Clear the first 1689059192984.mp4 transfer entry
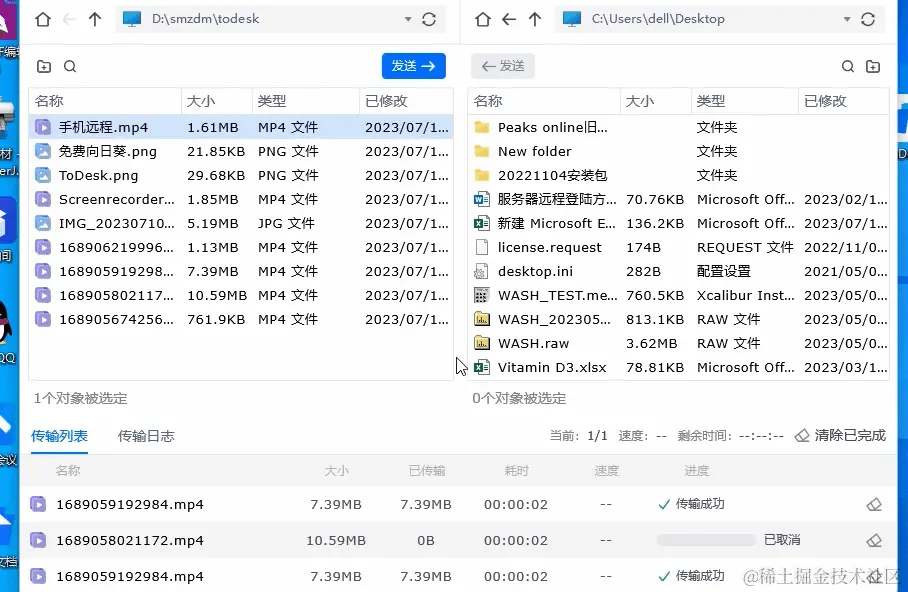The image size is (908, 592). point(874,505)
